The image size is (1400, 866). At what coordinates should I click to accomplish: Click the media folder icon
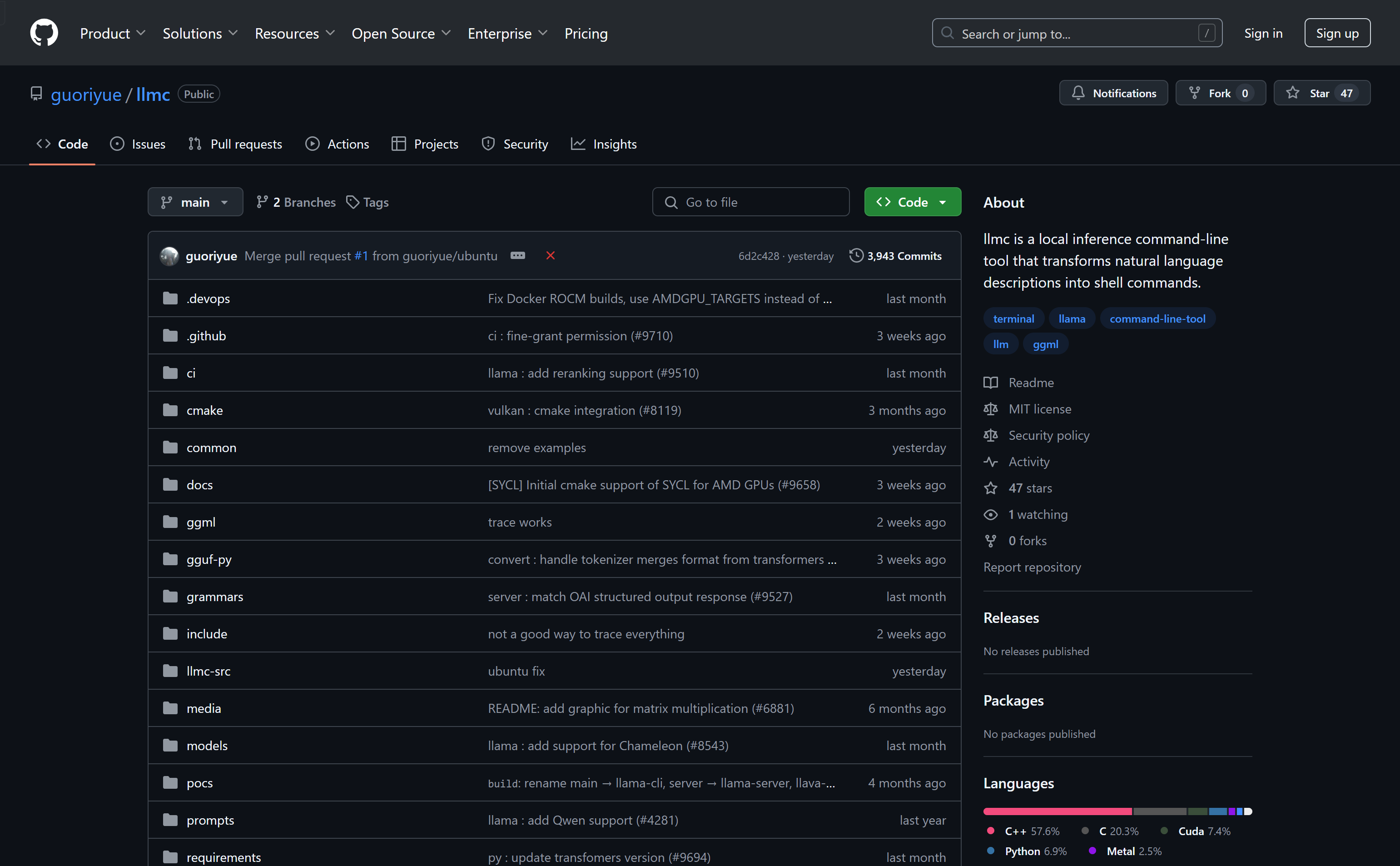pos(170,707)
